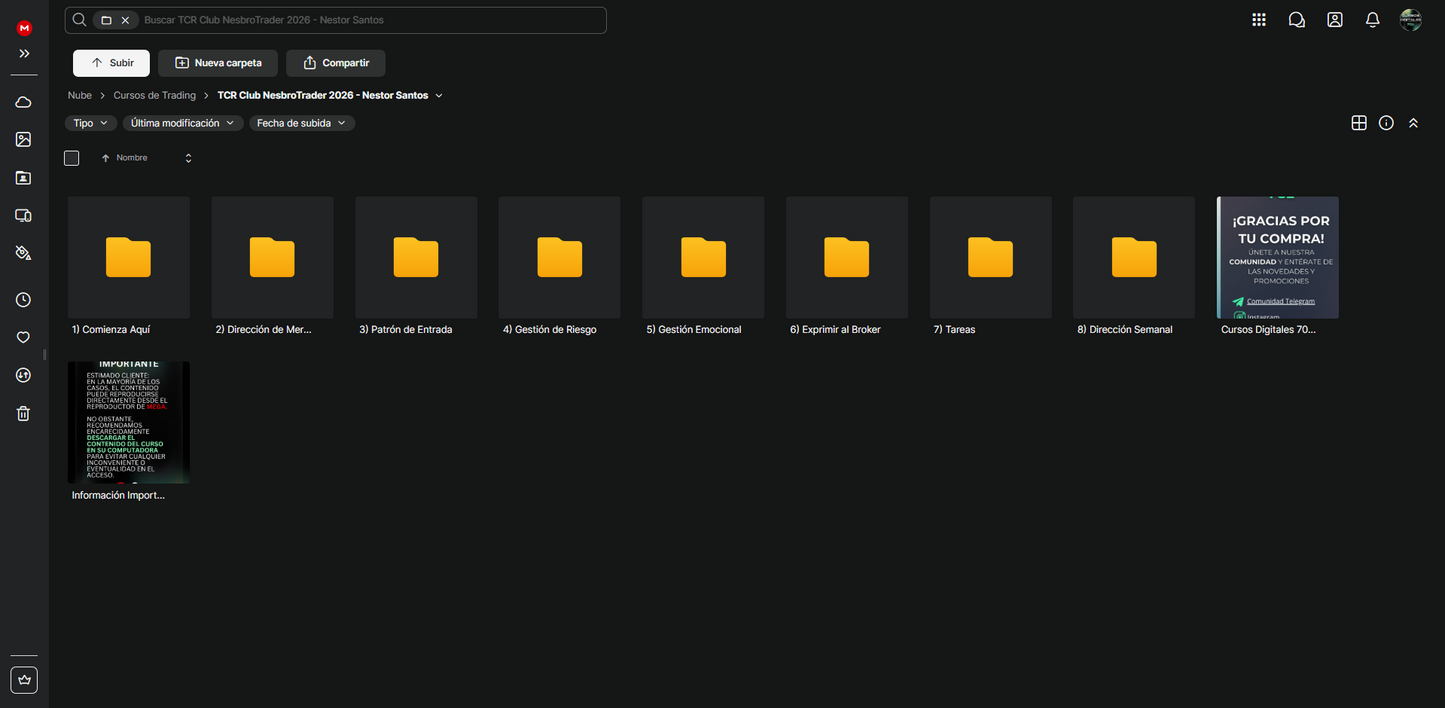Open the Photos sidebar icon
The image size is (1445, 708).
point(23,140)
